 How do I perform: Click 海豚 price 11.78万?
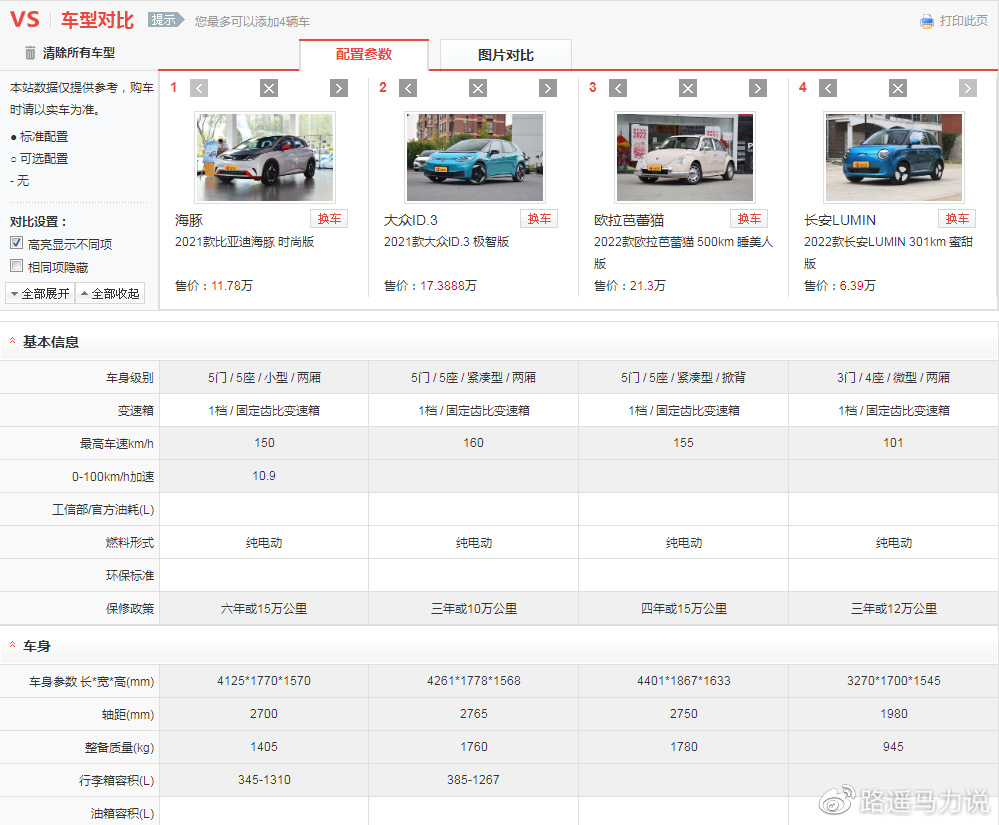(232, 285)
